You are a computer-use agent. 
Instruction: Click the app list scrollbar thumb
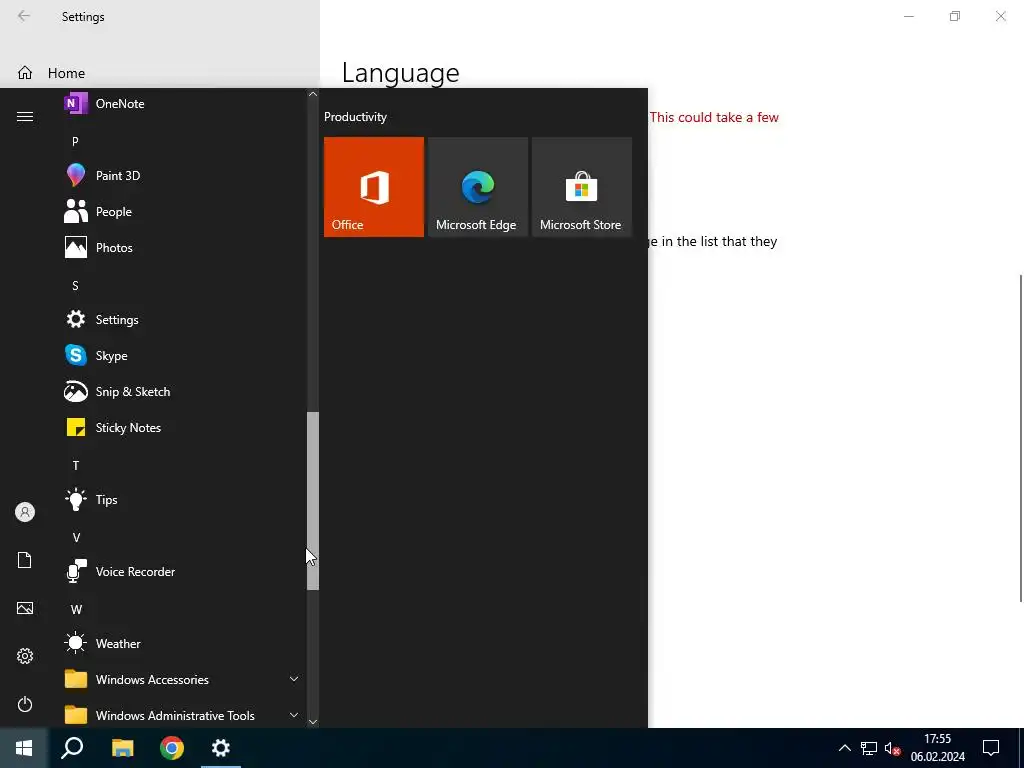point(313,501)
